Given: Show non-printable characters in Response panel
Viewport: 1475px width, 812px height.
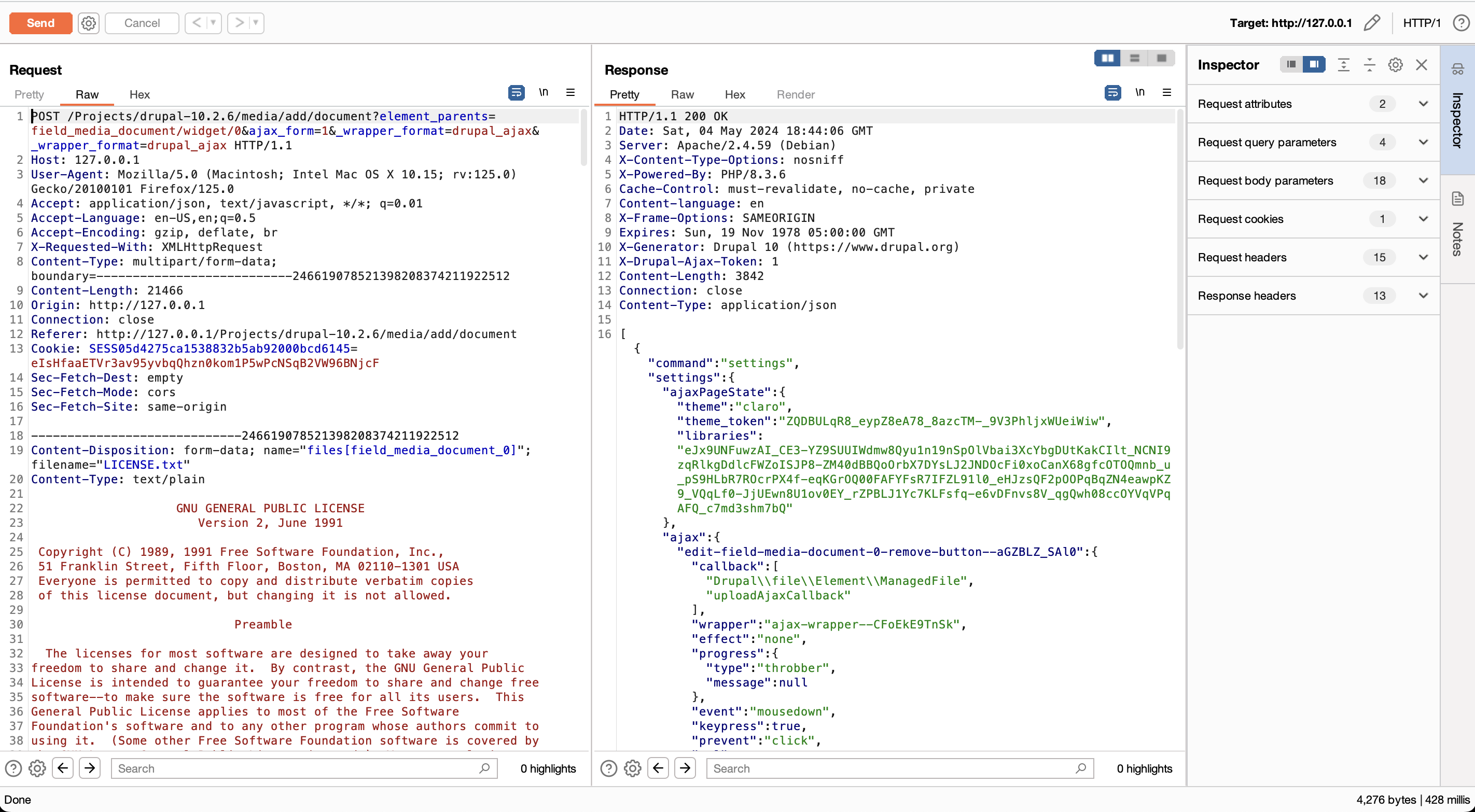Looking at the screenshot, I should (1139, 93).
